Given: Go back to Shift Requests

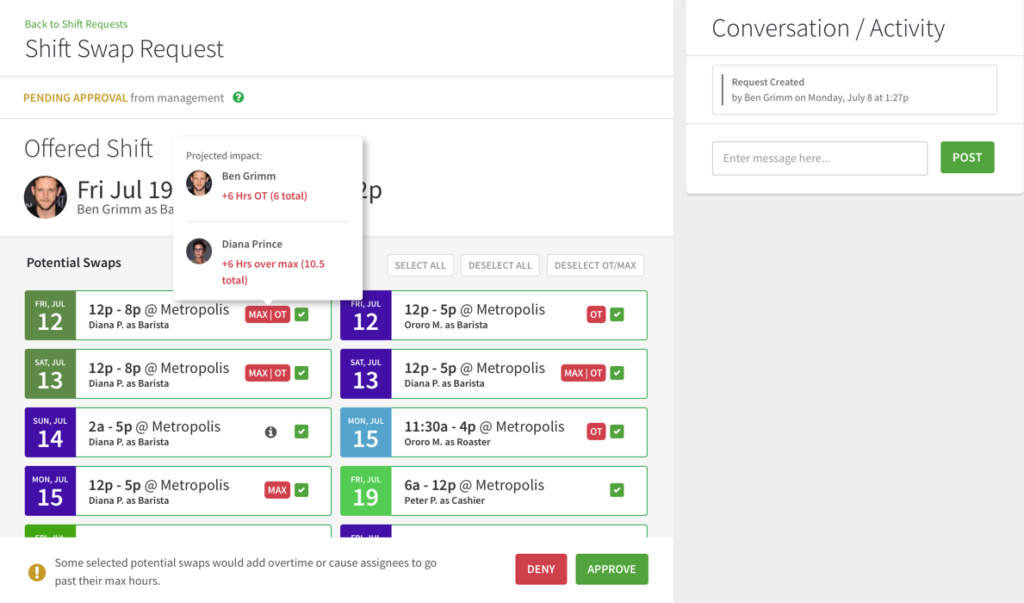Looking at the screenshot, I should pos(76,24).
